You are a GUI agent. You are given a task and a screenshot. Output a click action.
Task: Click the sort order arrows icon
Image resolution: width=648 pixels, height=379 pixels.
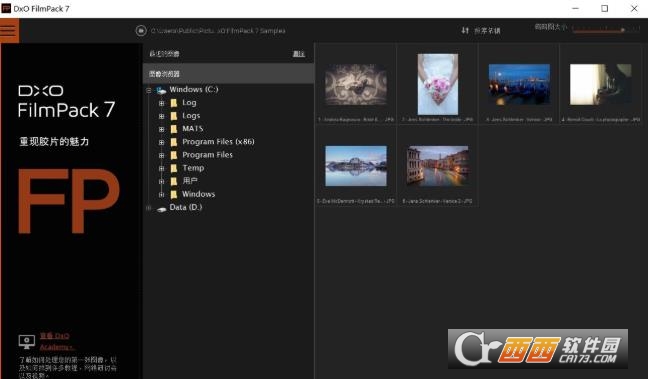point(465,30)
